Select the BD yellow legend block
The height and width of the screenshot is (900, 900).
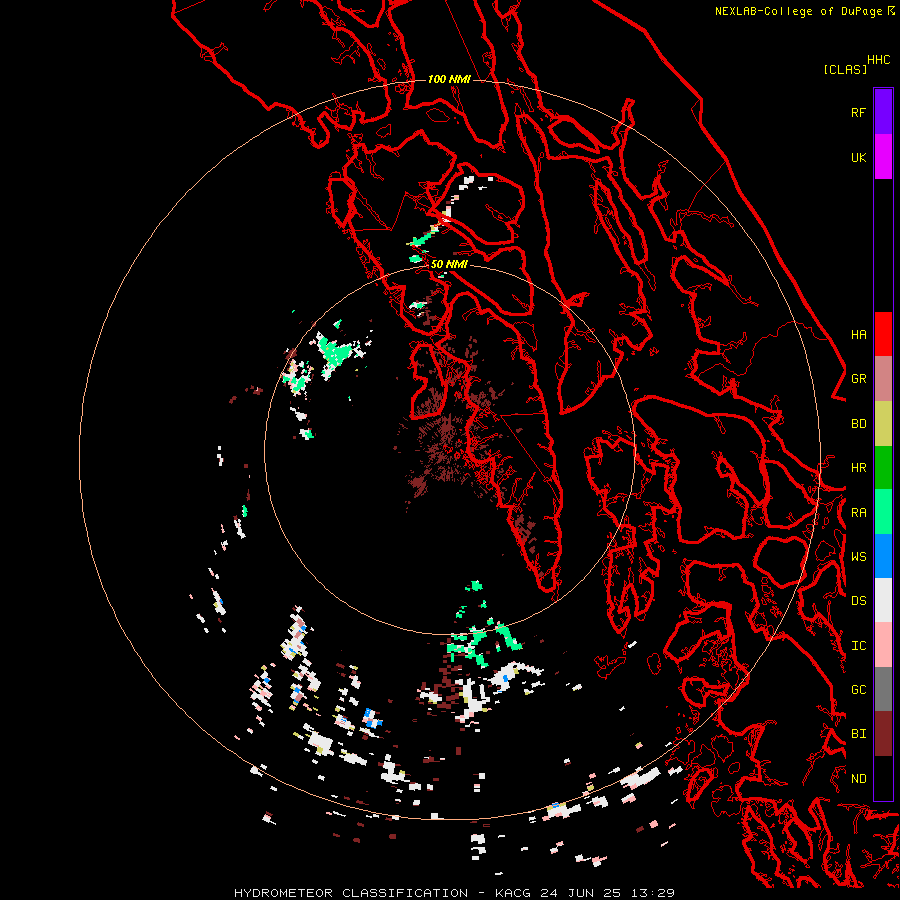883,423
